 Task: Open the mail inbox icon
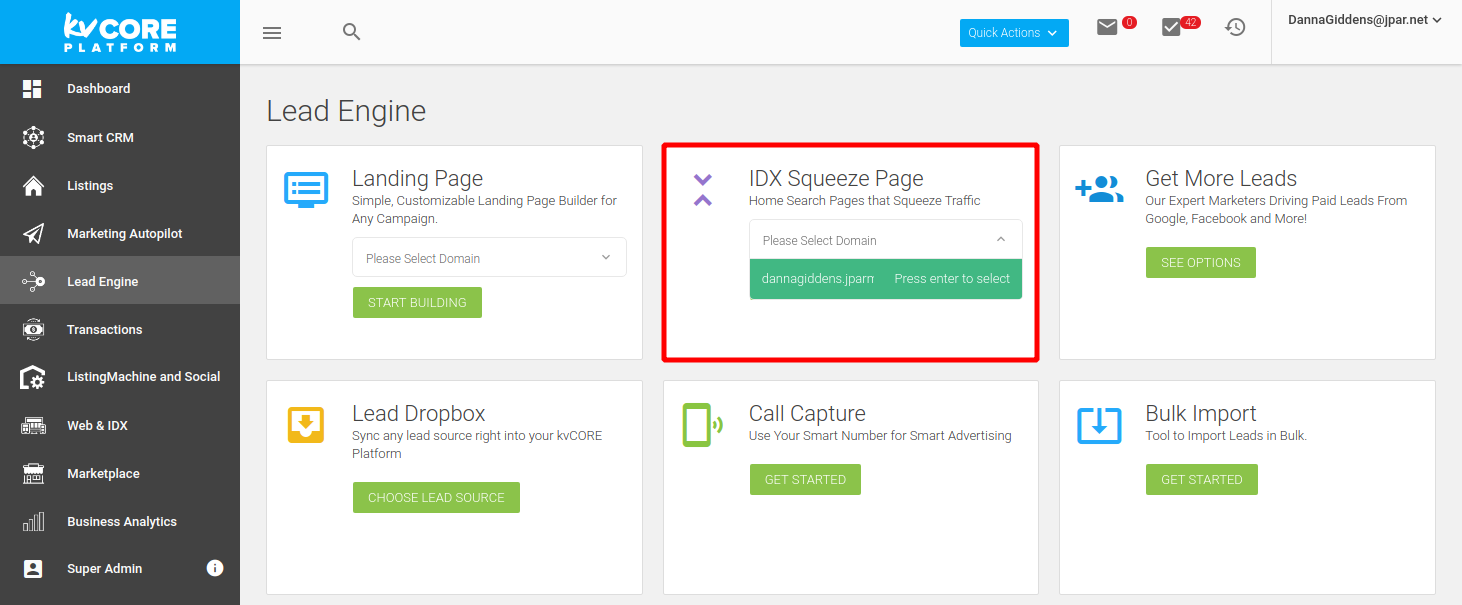pyautogui.click(x=1107, y=28)
